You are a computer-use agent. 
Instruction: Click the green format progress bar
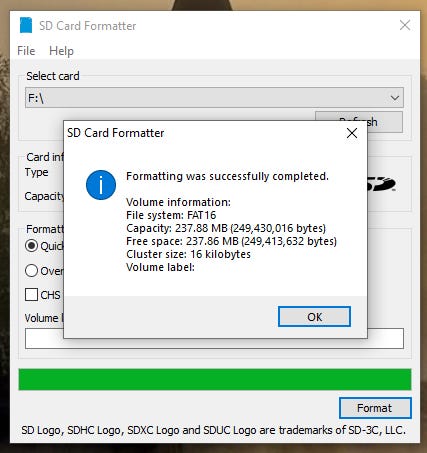[x=215, y=379]
